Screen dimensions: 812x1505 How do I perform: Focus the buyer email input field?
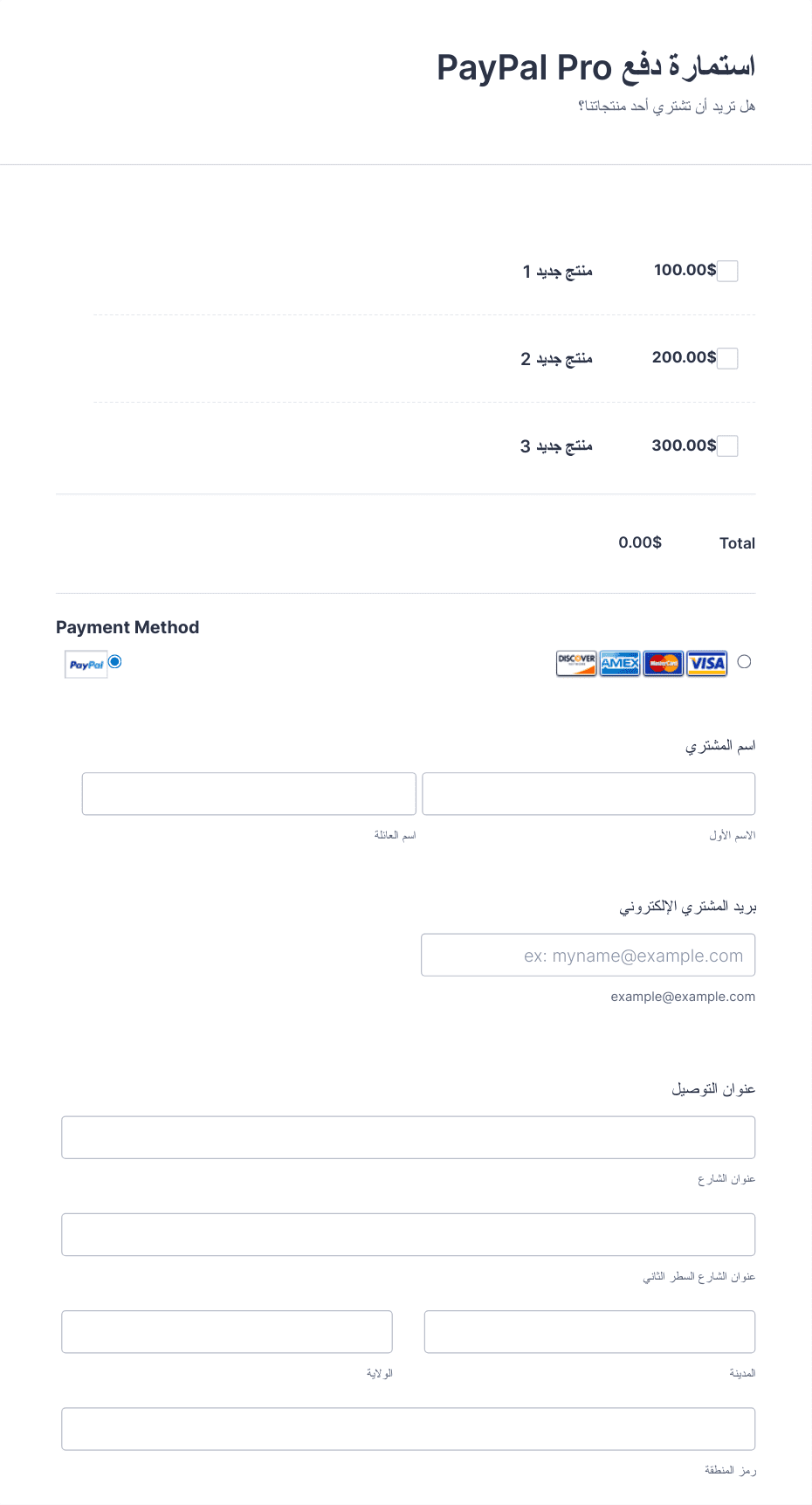(588, 955)
